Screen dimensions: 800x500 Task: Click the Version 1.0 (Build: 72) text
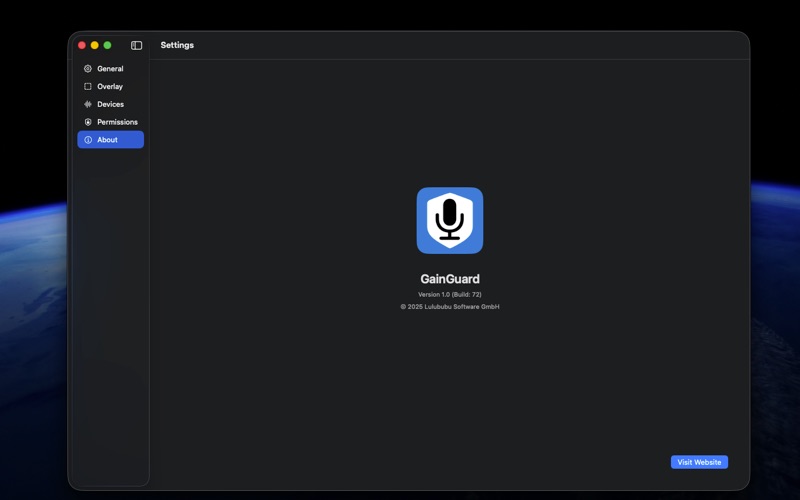(x=449, y=294)
